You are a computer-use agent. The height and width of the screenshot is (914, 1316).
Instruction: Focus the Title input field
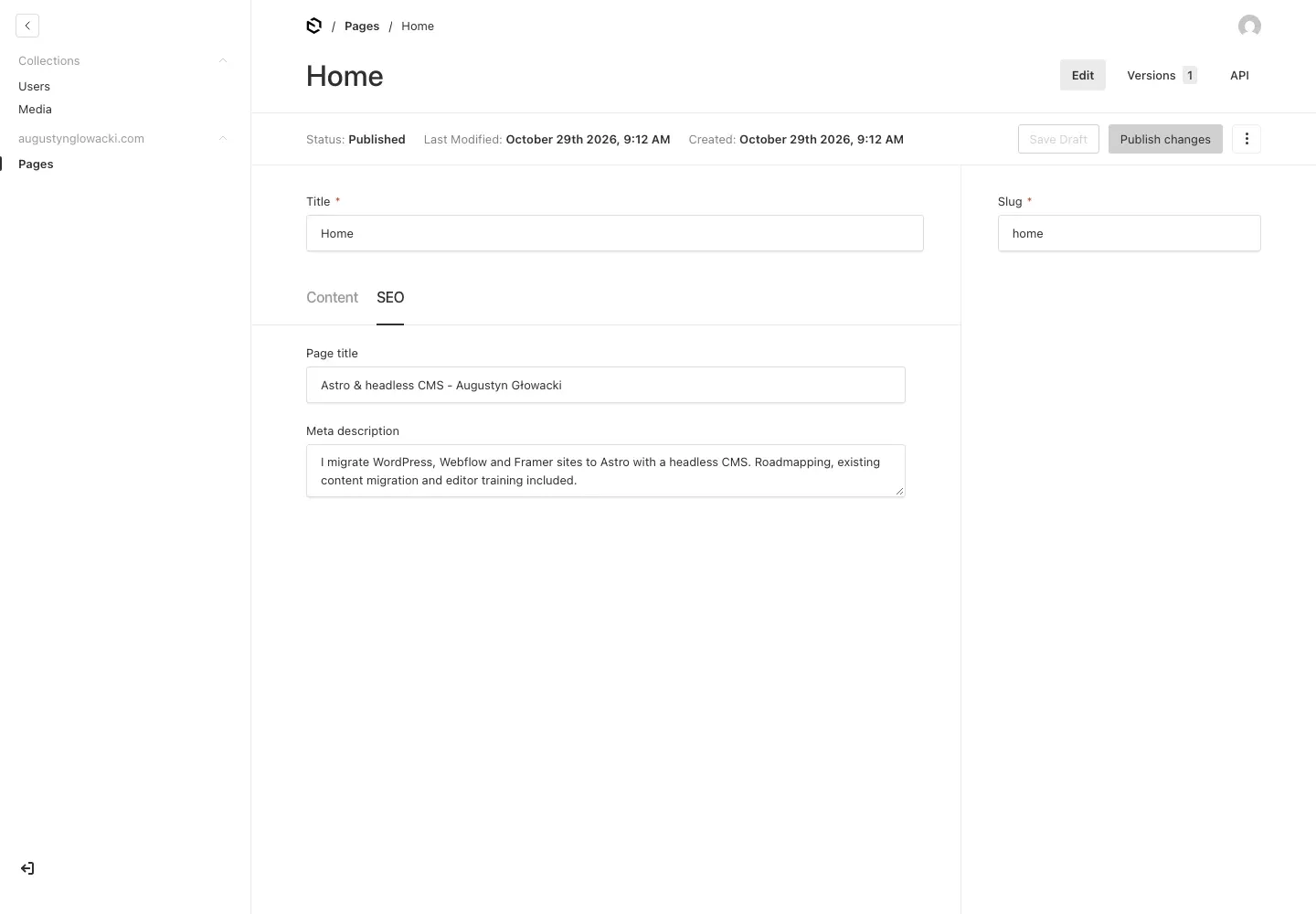pos(614,233)
